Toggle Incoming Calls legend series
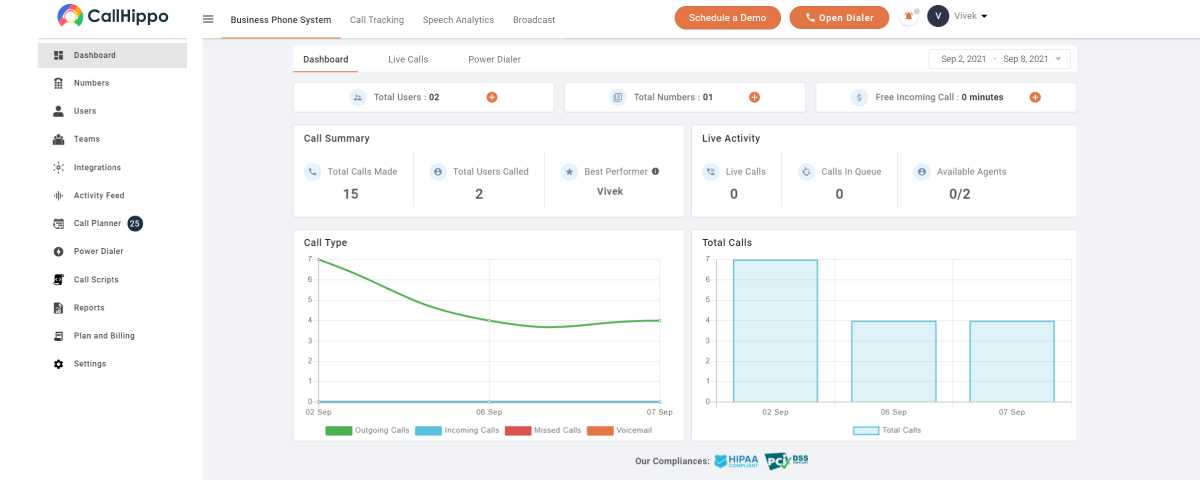Image resolution: width=1200 pixels, height=480 pixels. 457,430
